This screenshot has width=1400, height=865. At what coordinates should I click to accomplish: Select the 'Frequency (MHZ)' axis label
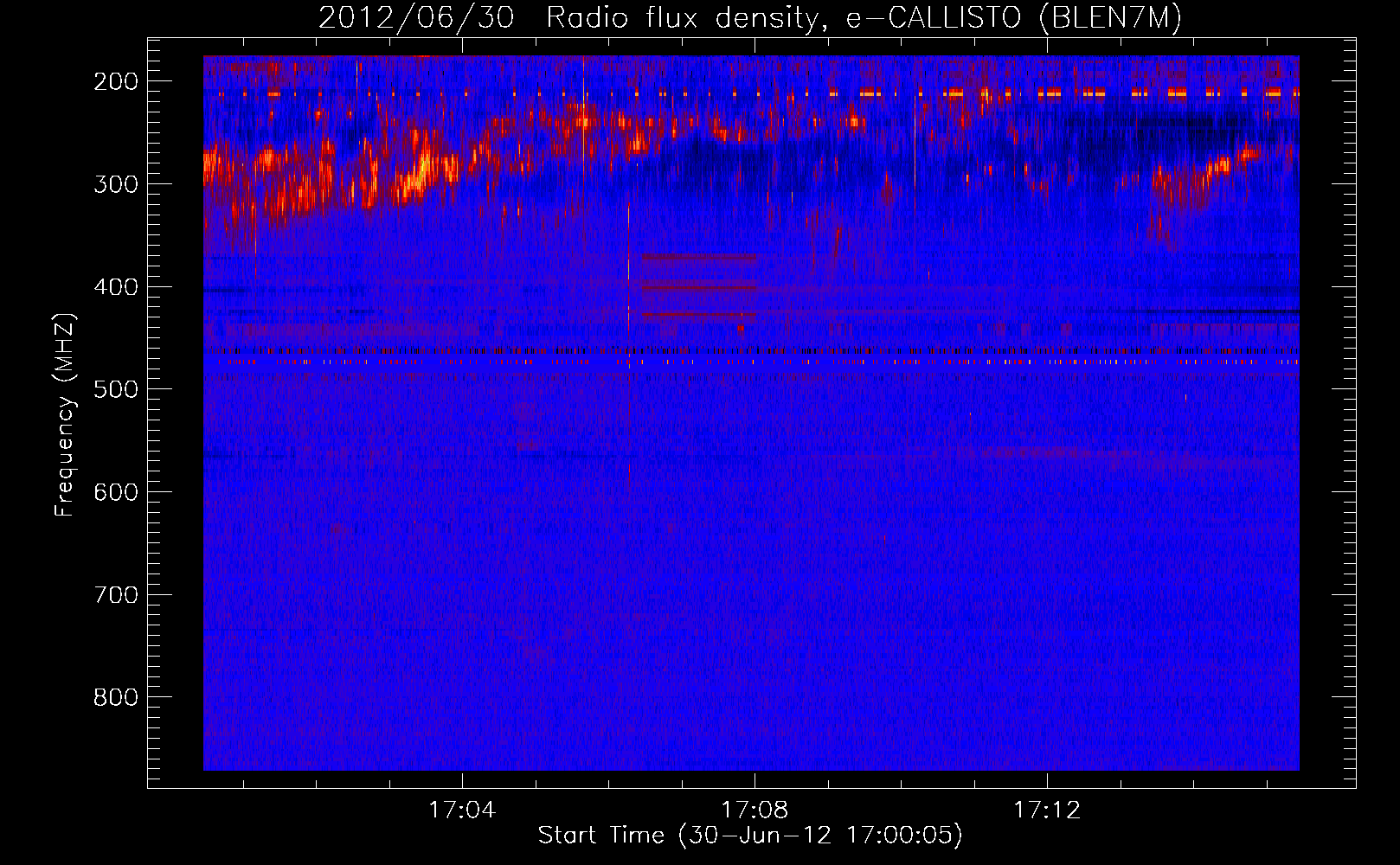coord(65,414)
